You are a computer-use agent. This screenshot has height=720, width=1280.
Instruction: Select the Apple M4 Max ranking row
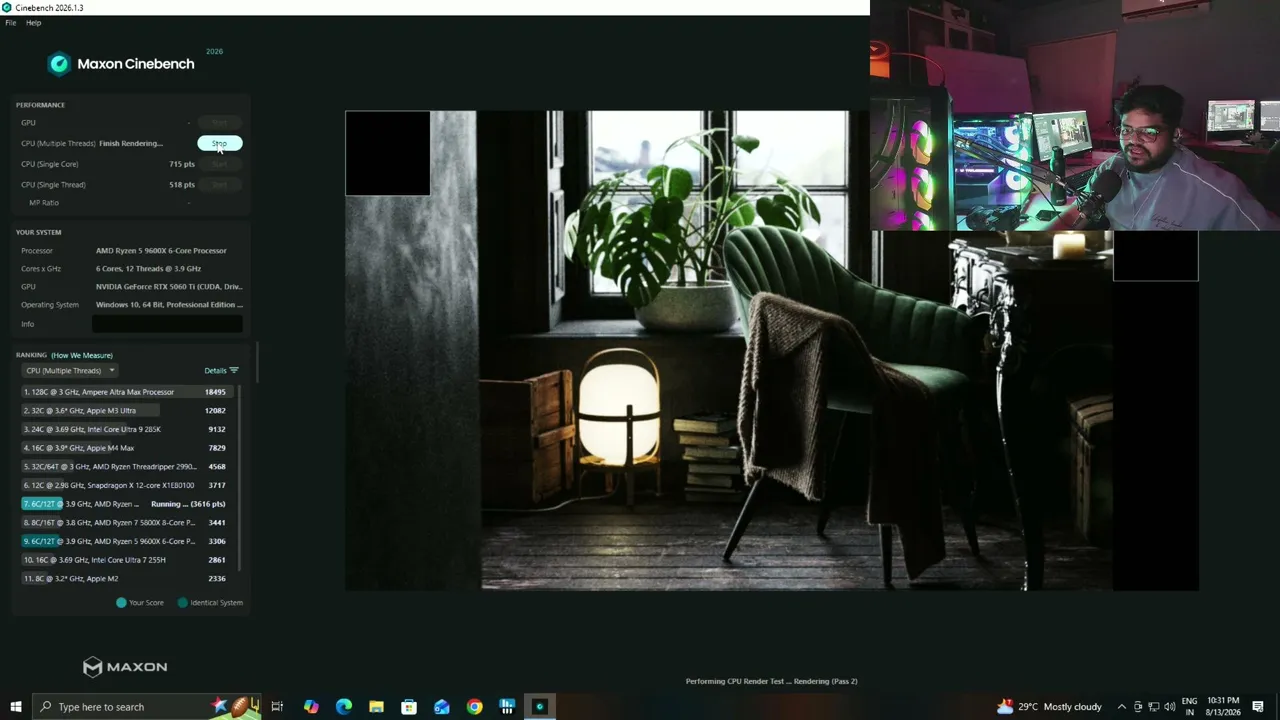click(125, 448)
